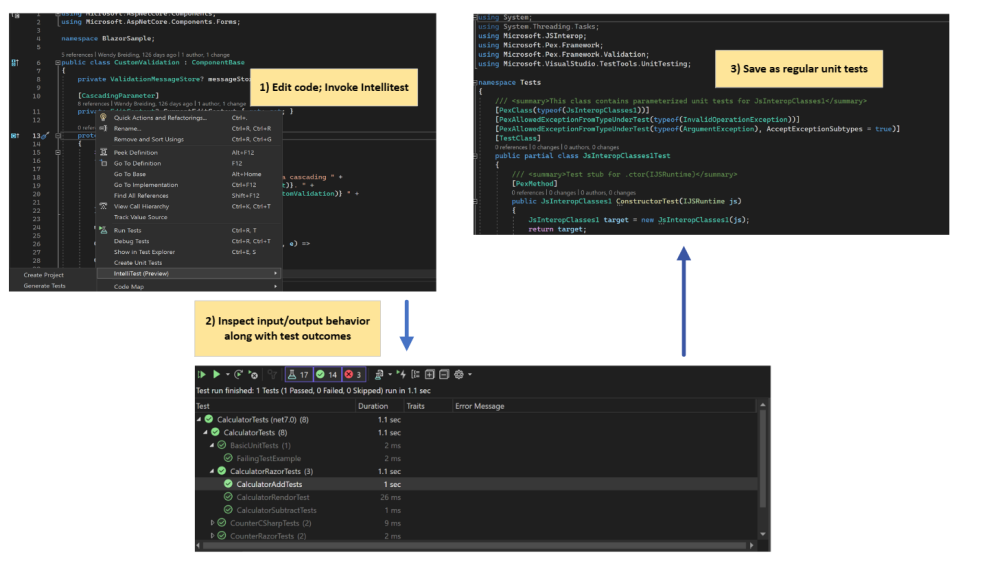Open the Run button dropdown arrow
The image size is (1000, 585).
tap(227, 374)
